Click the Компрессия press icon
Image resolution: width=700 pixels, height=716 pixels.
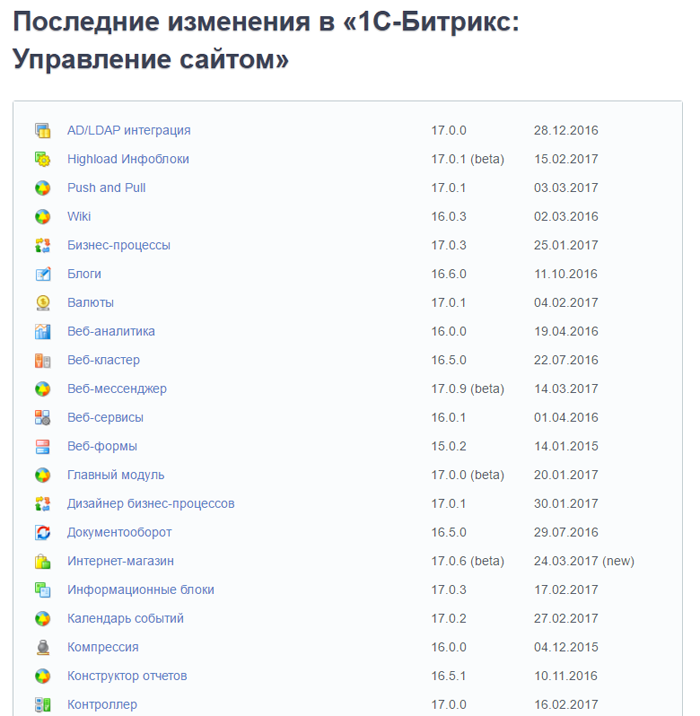[x=43, y=648]
